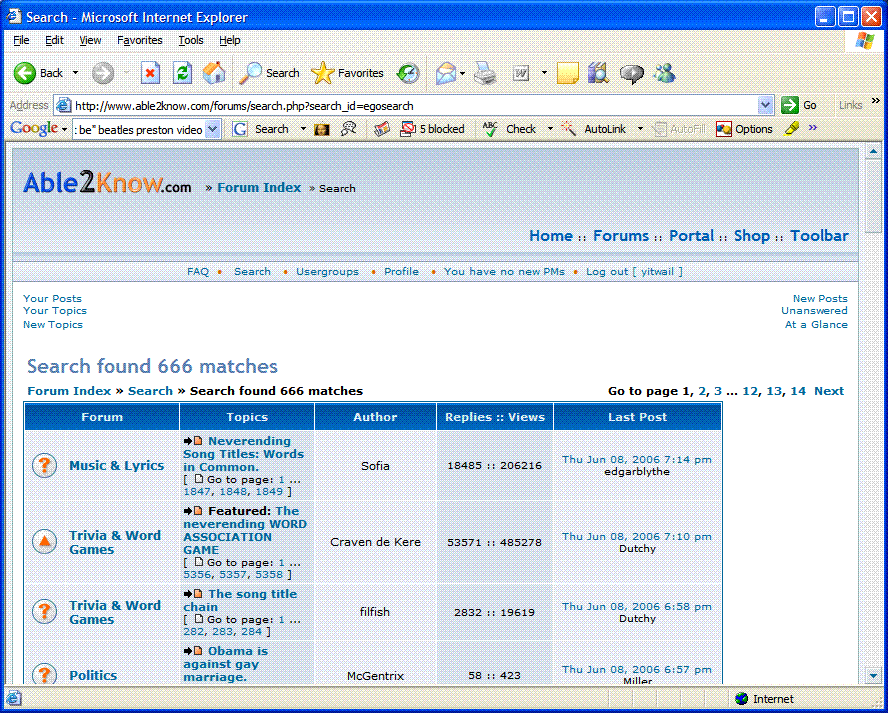
Task: Open the Tools menu
Action: [x=191, y=40]
